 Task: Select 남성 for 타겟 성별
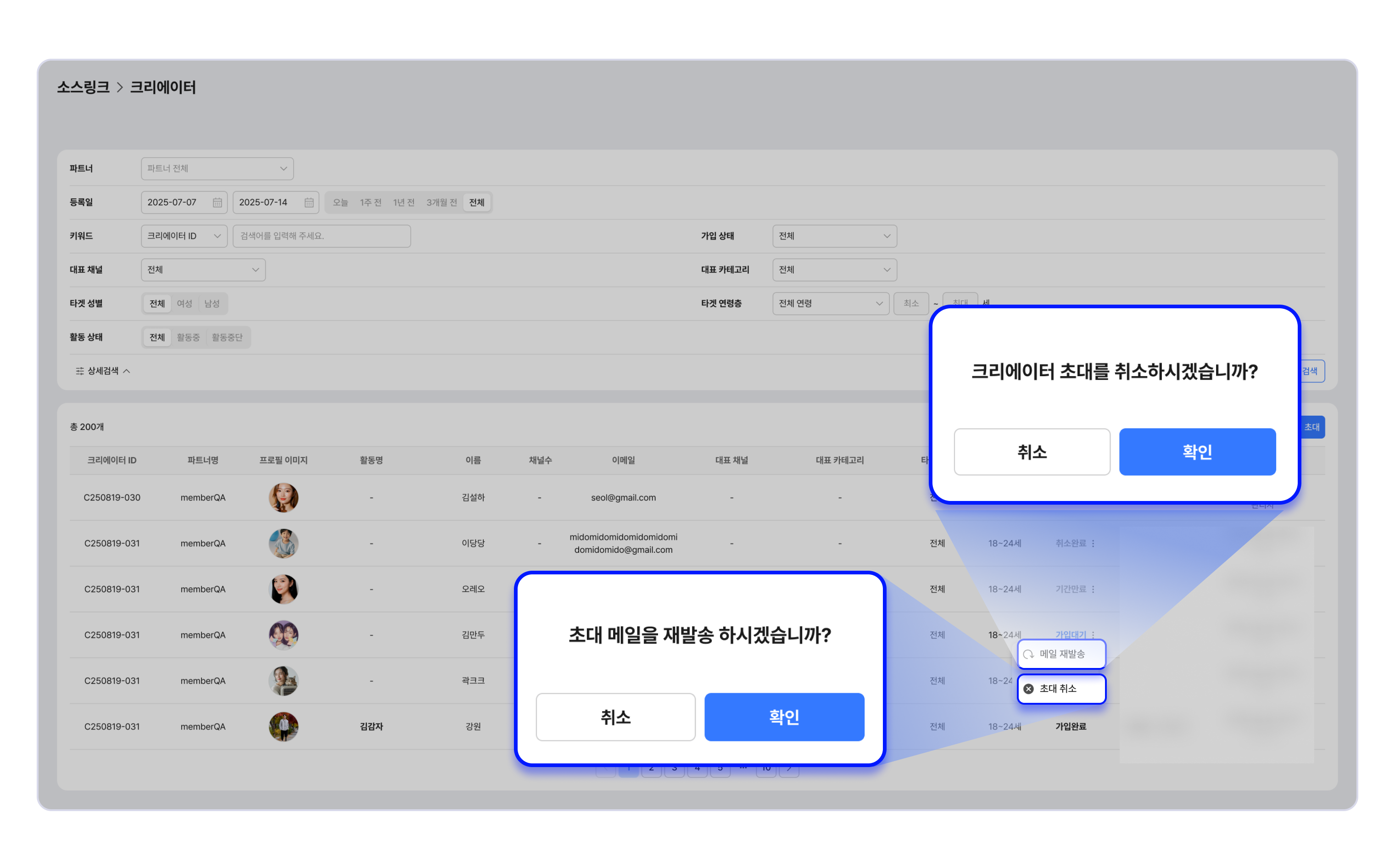[212, 304]
